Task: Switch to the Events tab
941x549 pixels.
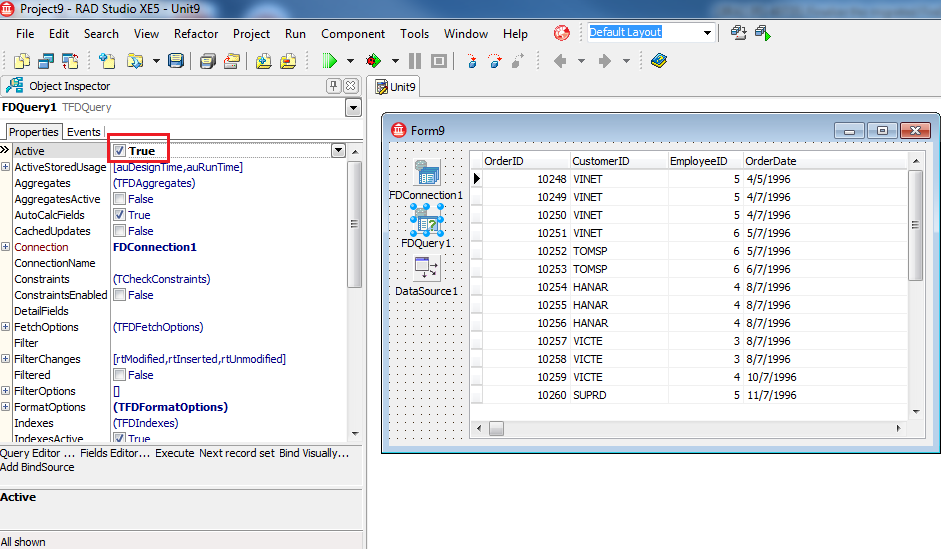Action: pos(83,132)
